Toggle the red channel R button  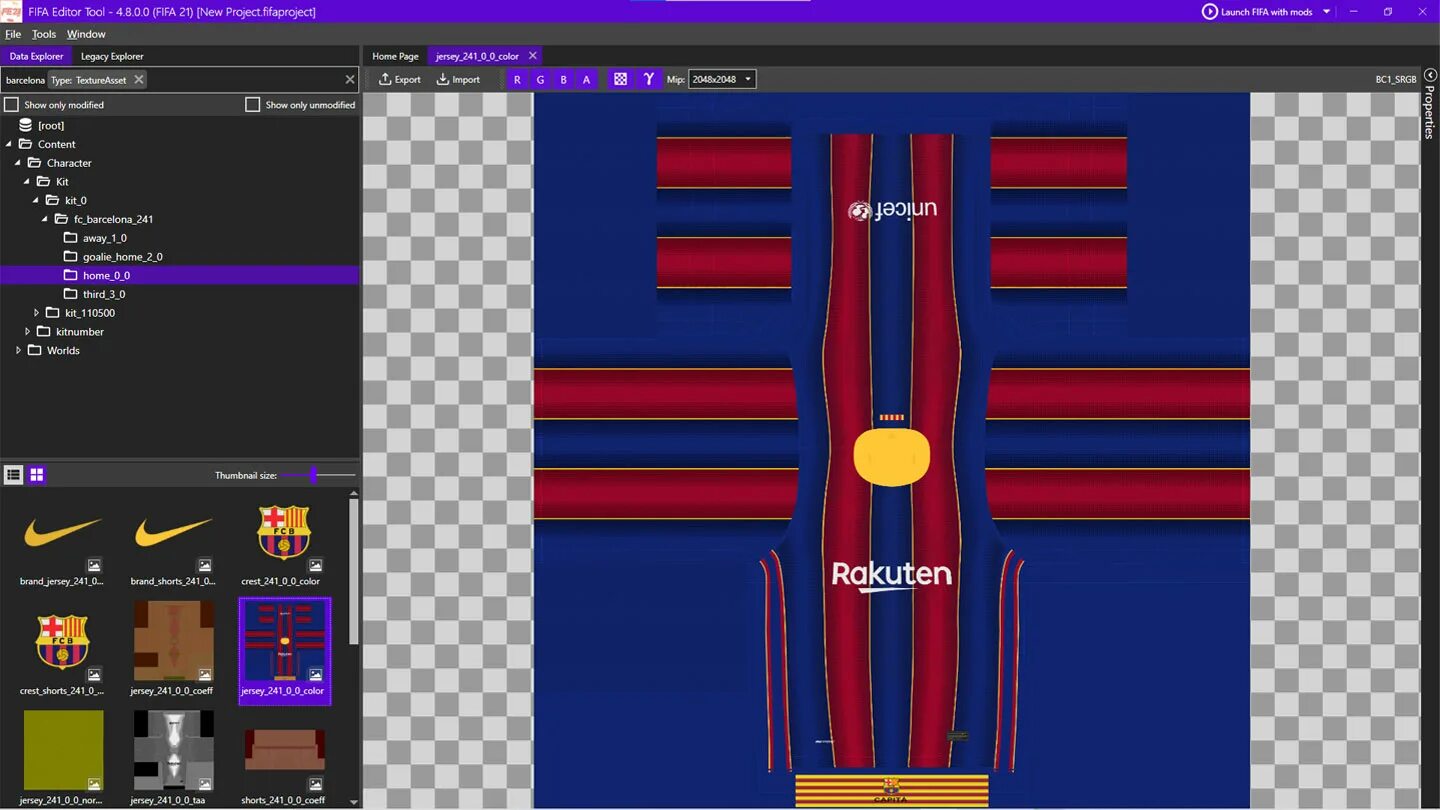pos(517,79)
